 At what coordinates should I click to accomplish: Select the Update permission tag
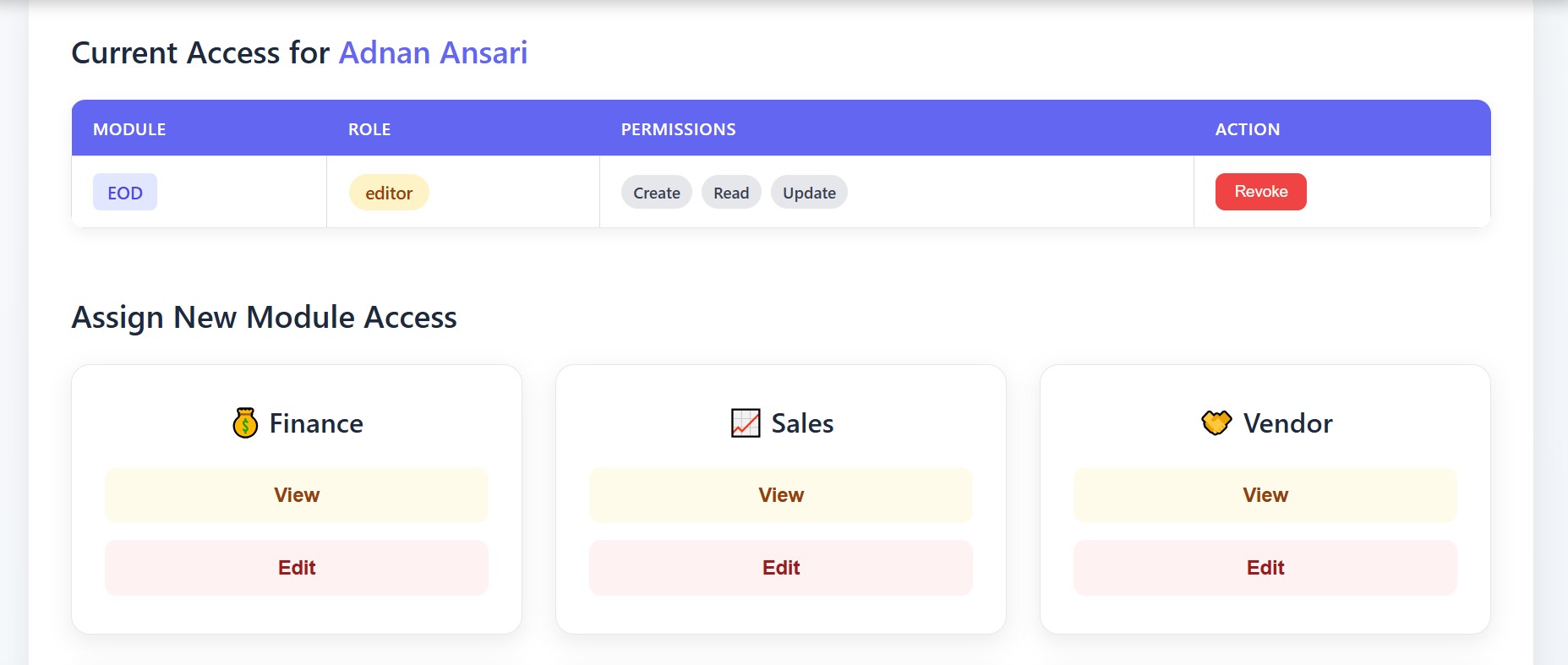[x=809, y=193]
